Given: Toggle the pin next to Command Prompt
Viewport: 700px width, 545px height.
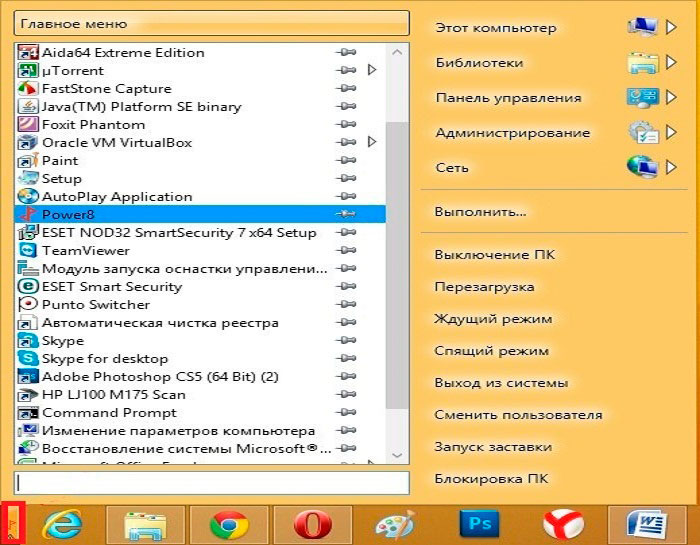Looking at the screenshot, I should (x=346, y=412).
